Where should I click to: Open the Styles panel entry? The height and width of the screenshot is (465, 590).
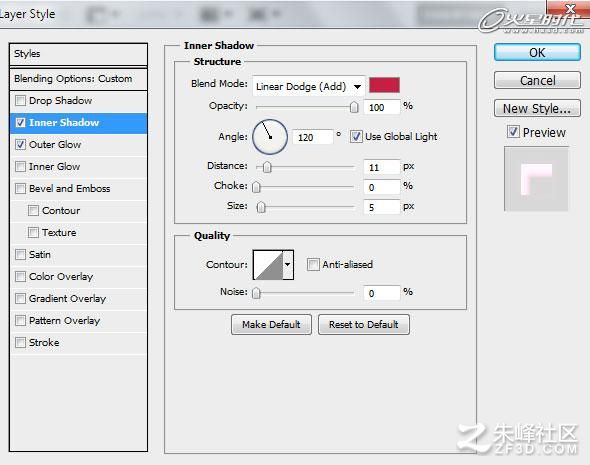(x=78, y=54)
